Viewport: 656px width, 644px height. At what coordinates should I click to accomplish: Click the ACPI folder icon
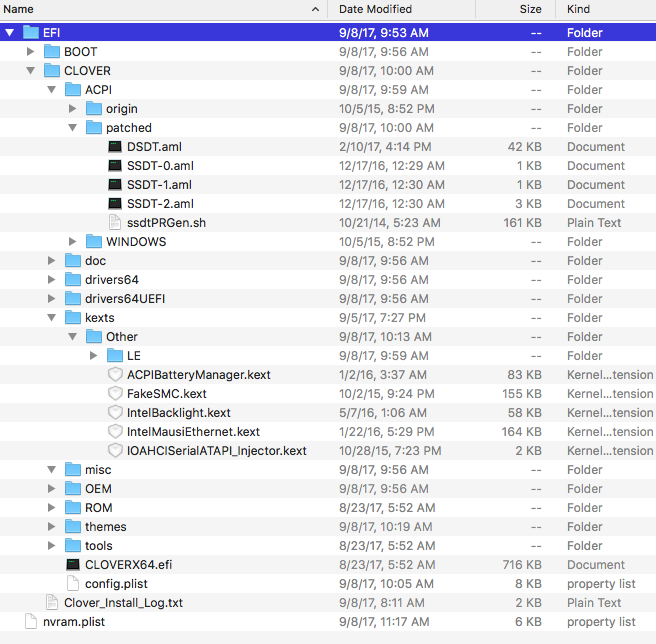point(72,89)
